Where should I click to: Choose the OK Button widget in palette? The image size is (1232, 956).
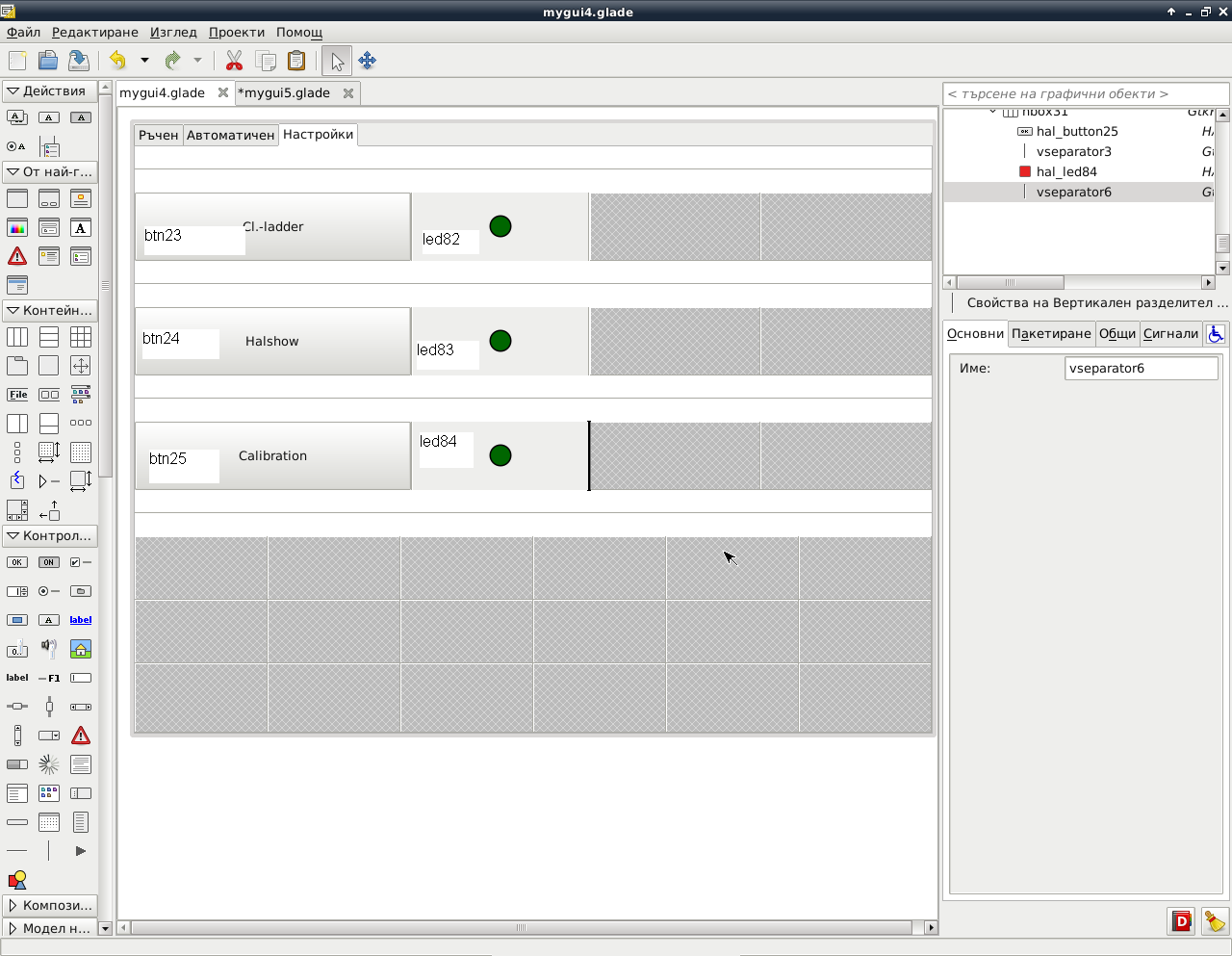(17, 562)
